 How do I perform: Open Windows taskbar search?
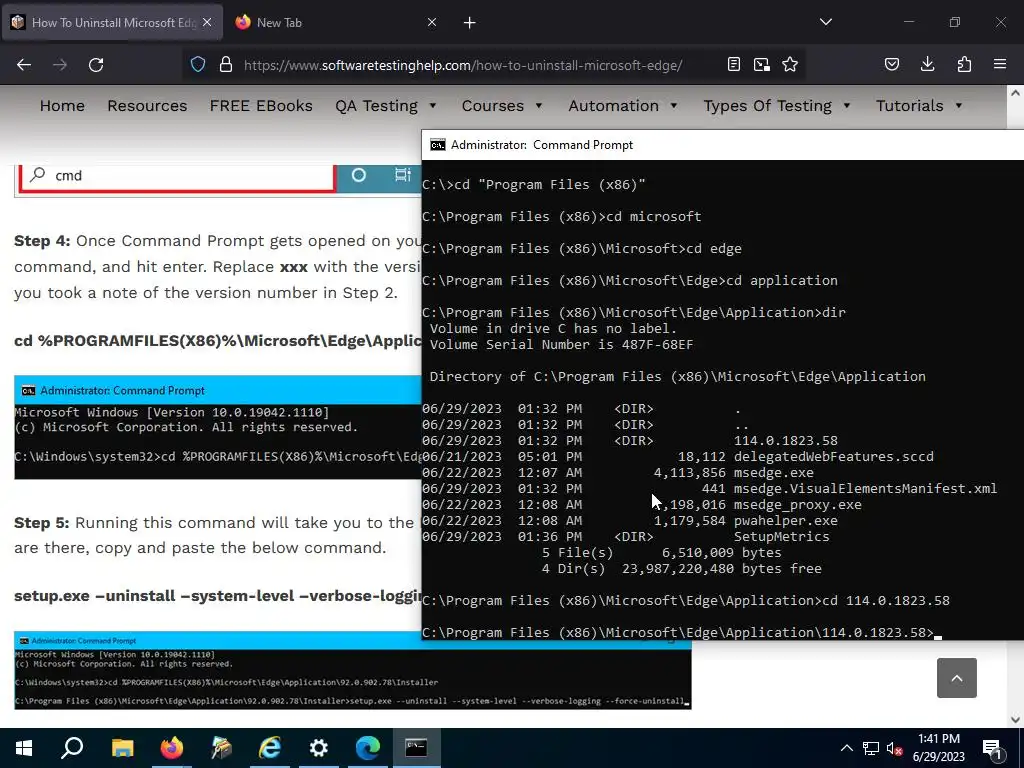tap(72, 748)
